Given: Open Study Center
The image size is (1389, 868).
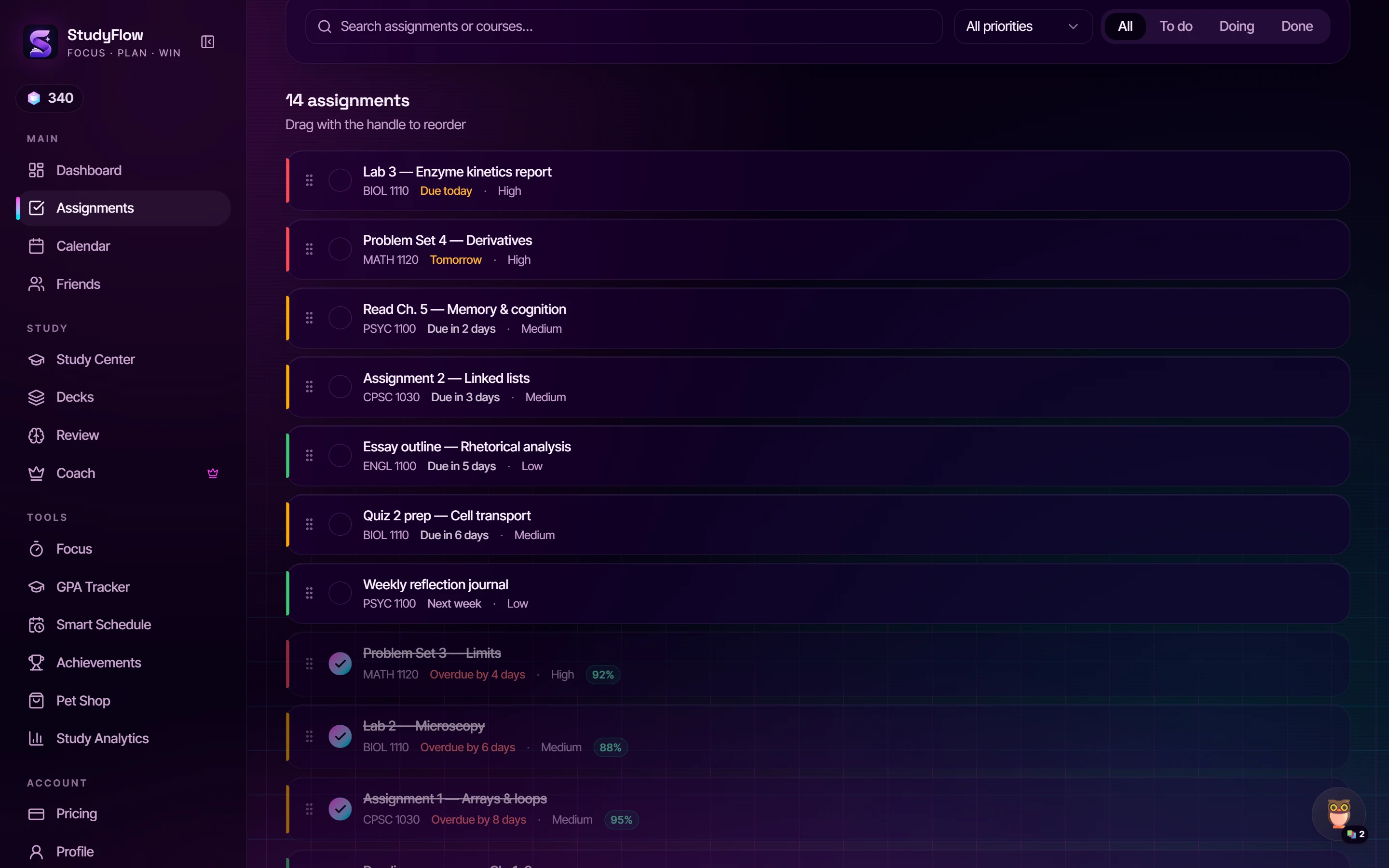Looking at the screenshot, I should pyautogui.click(x=123, y=359).
